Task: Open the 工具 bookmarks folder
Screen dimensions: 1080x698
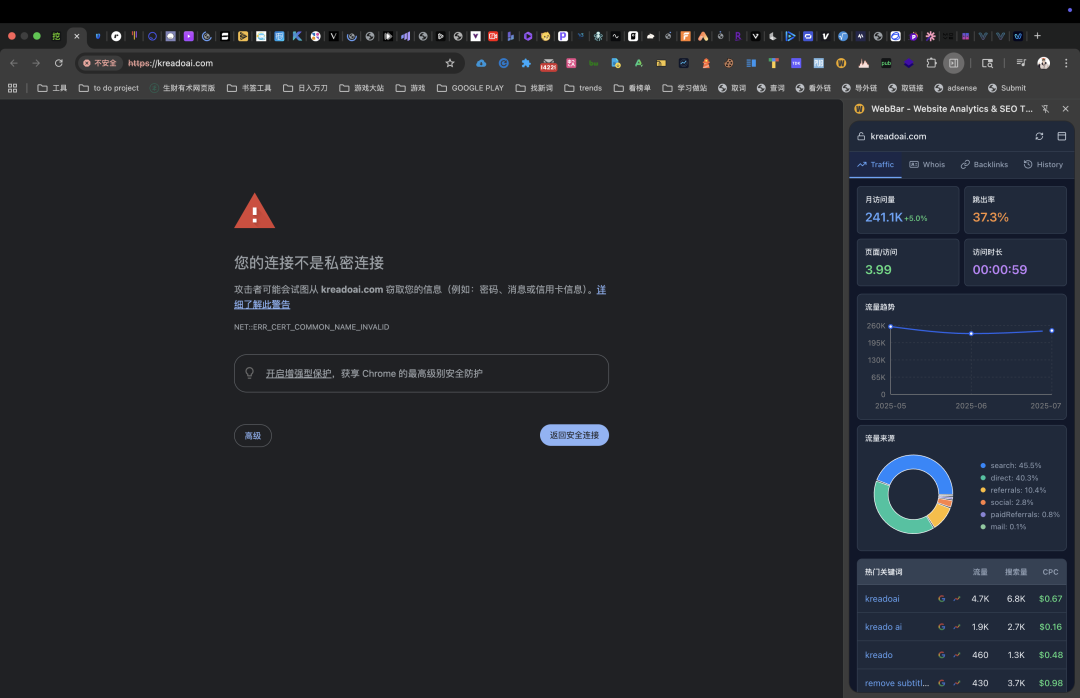Action: pos(52,88)
